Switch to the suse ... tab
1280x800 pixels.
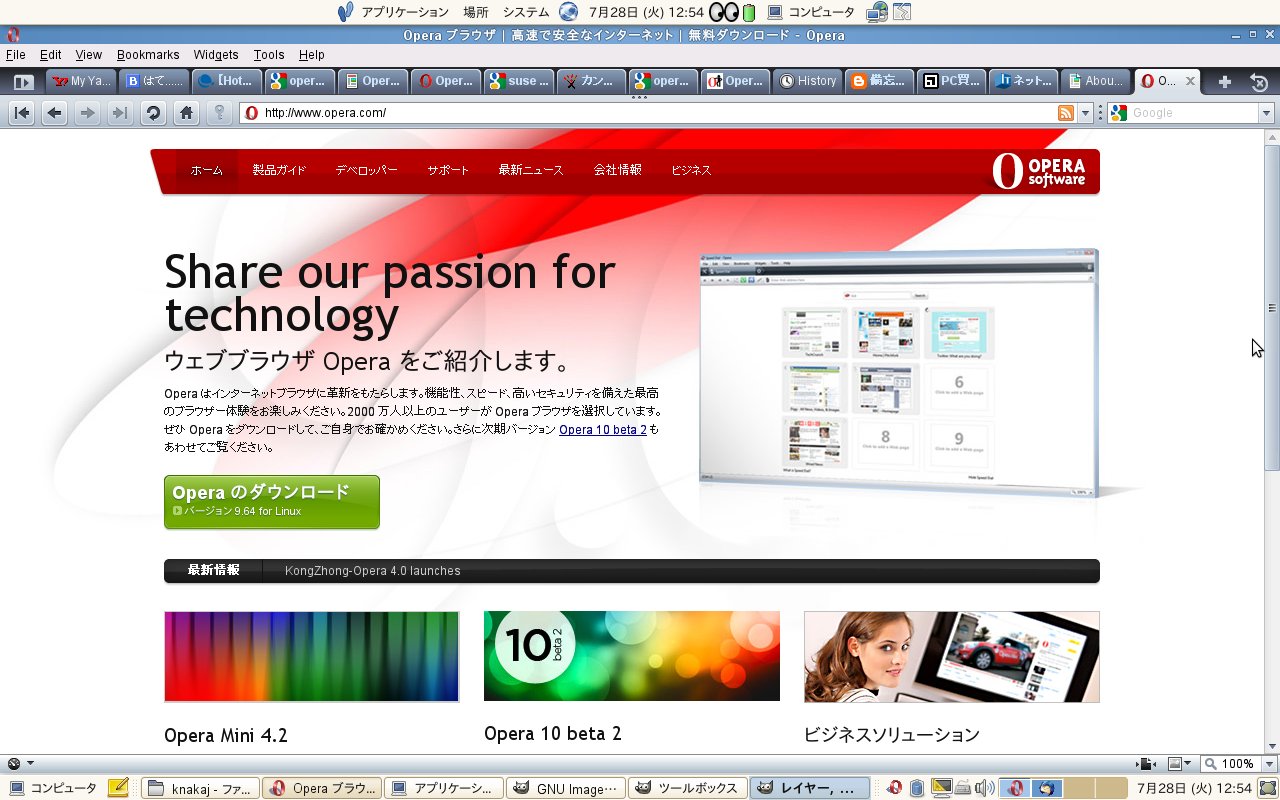coord(518,81)
